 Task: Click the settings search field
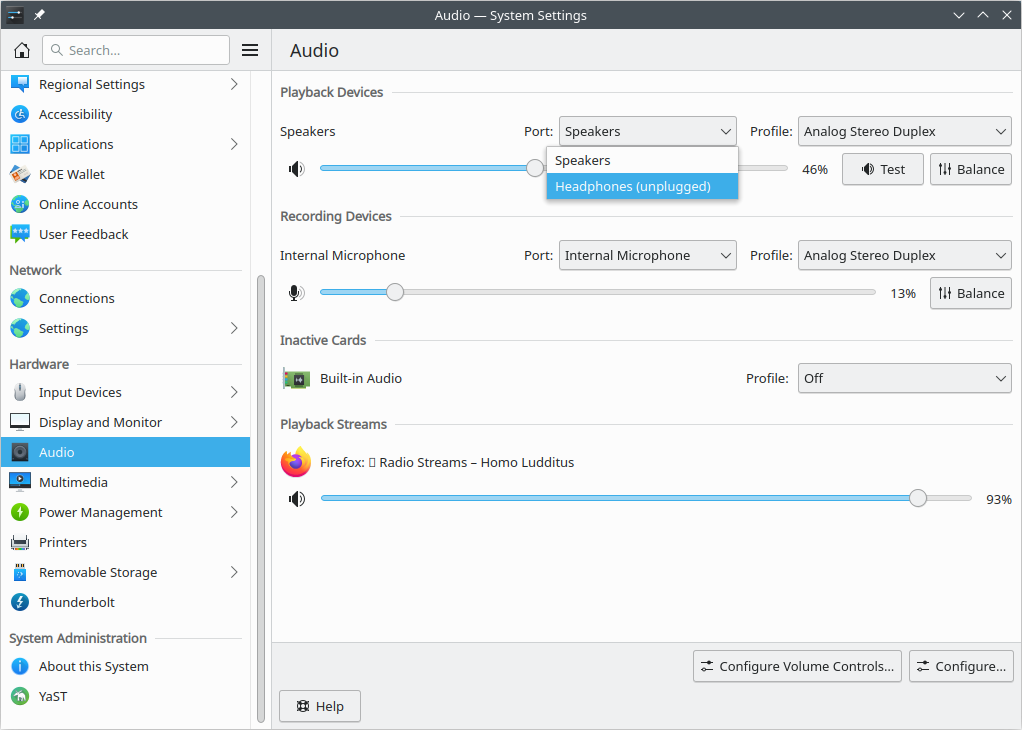pyautogui.click(x=137, y=50)
